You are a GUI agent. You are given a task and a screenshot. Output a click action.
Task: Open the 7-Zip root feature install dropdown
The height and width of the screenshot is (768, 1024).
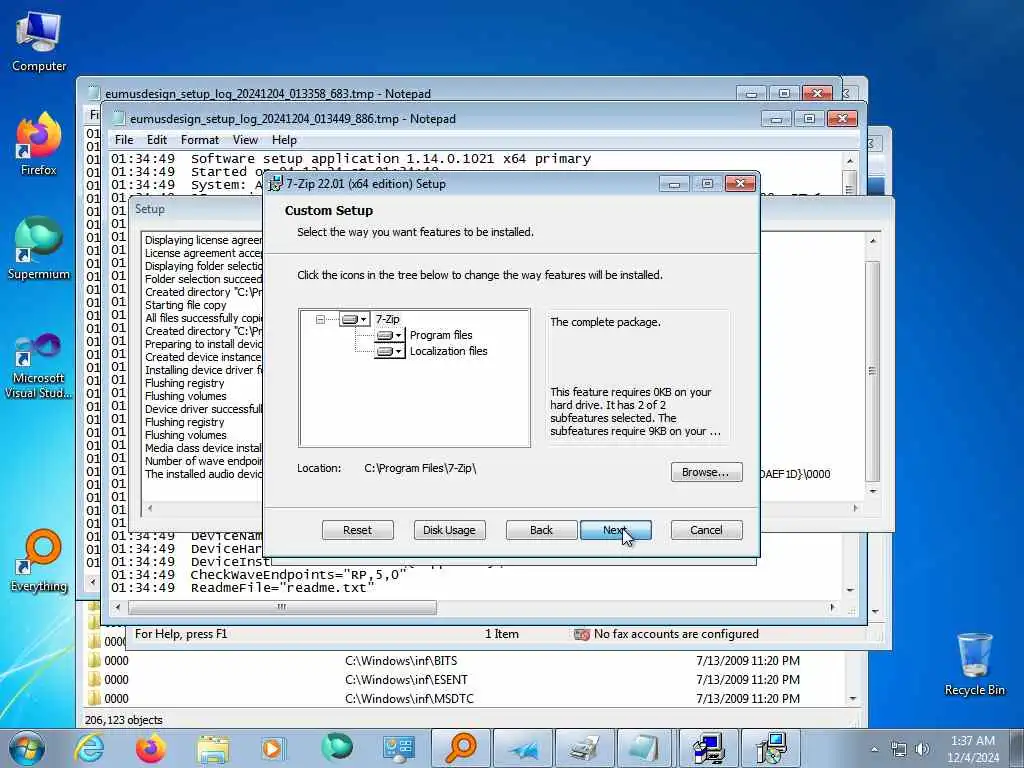[355, 319]
